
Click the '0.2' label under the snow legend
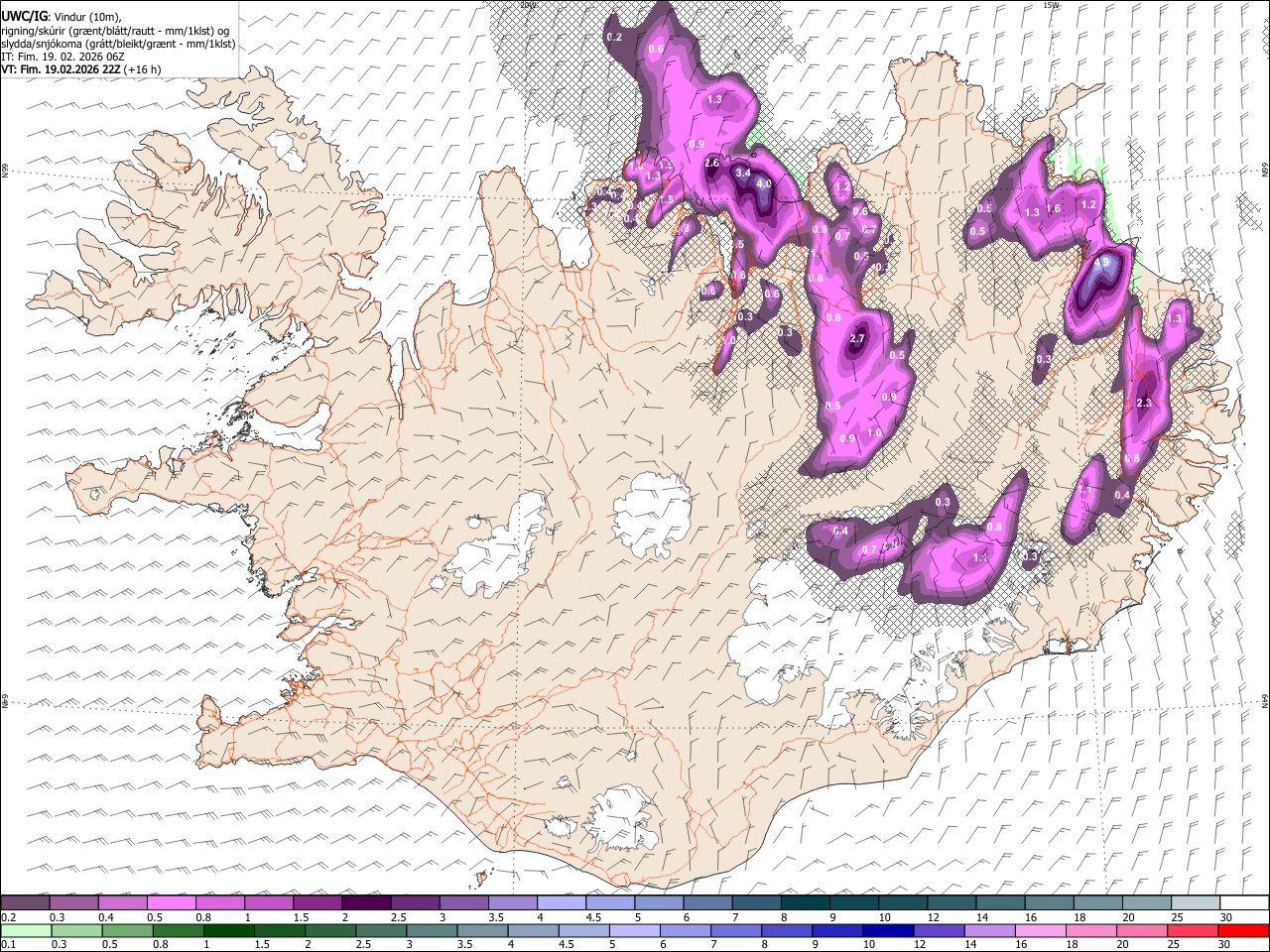7,917
